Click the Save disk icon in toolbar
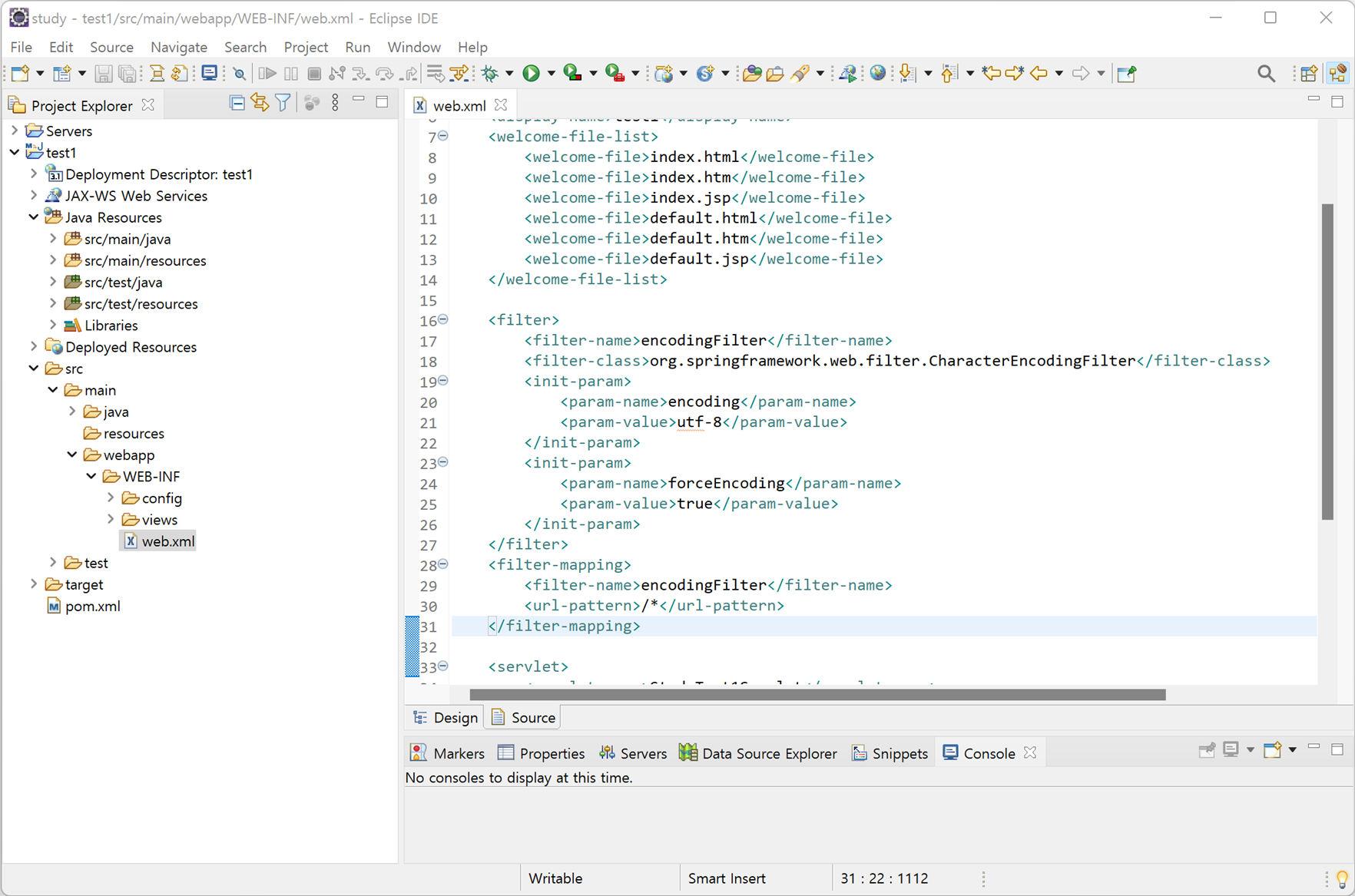Screen dimensions: 1355x896 (103, 73)
